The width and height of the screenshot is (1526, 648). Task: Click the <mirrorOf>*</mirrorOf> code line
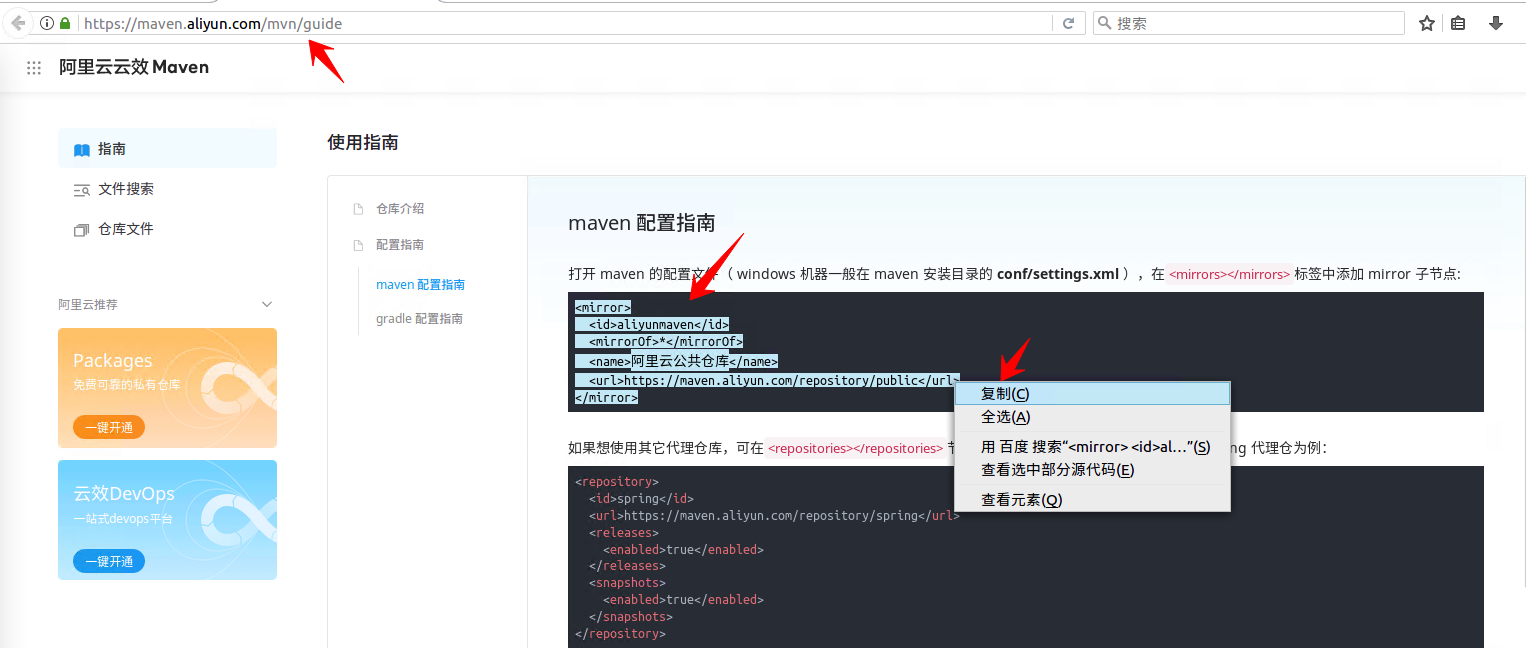[666, 343]
